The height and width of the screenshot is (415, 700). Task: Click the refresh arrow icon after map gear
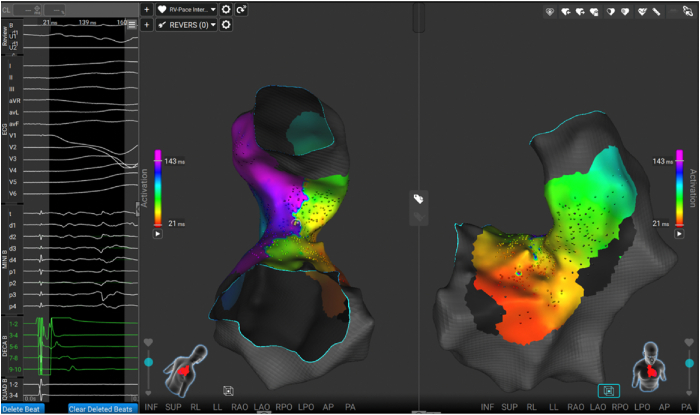point(242,9)
